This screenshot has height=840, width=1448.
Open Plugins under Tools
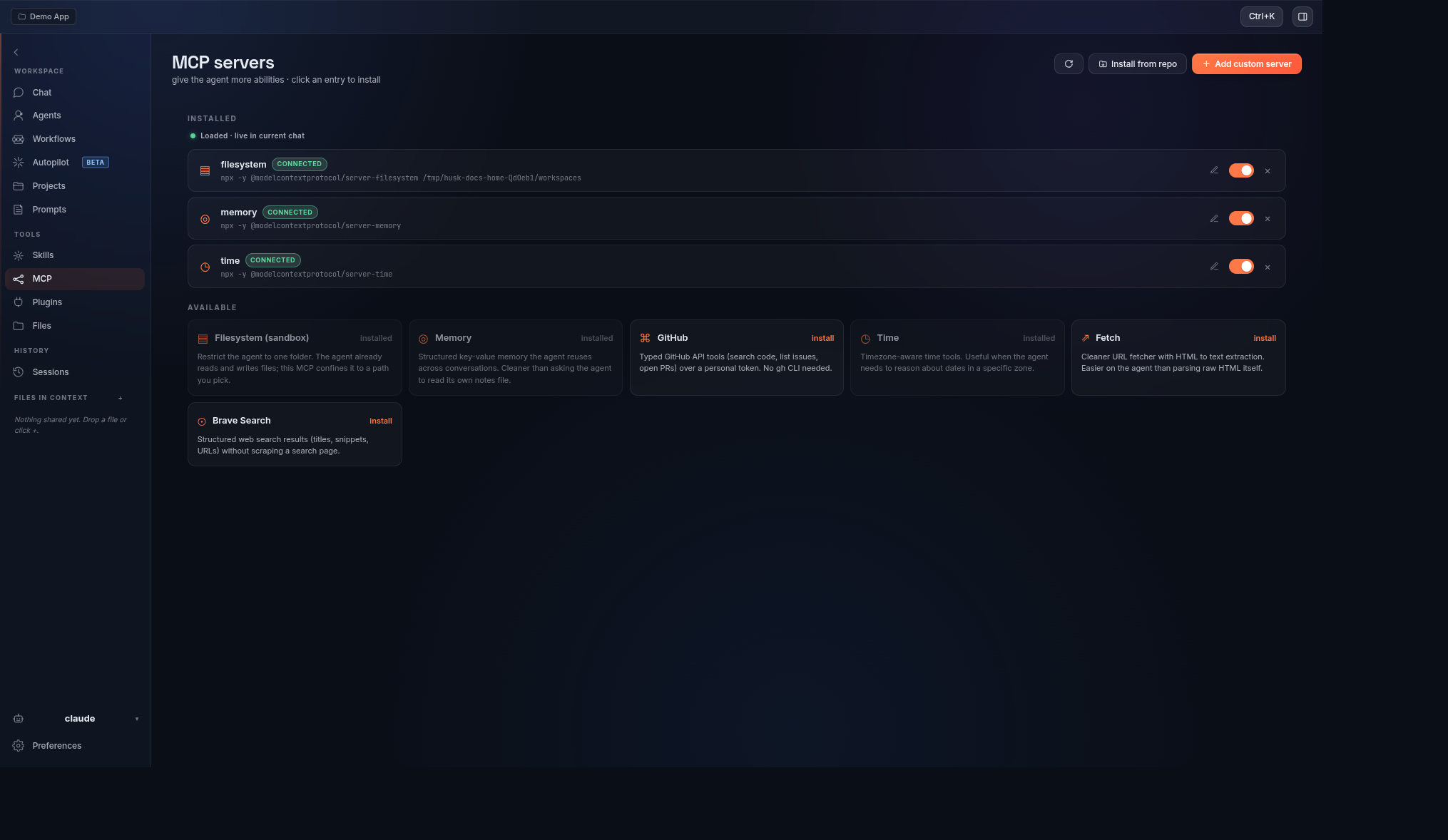click(x=75, y=302)
